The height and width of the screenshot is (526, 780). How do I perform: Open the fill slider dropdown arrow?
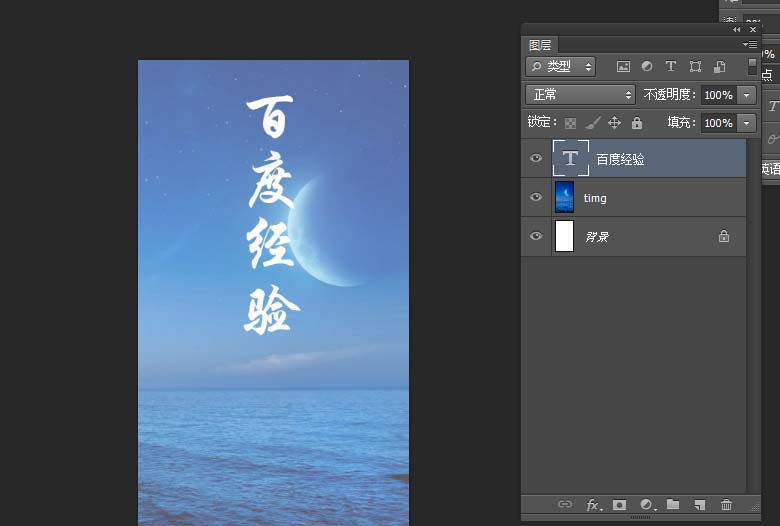coord(746,123)
